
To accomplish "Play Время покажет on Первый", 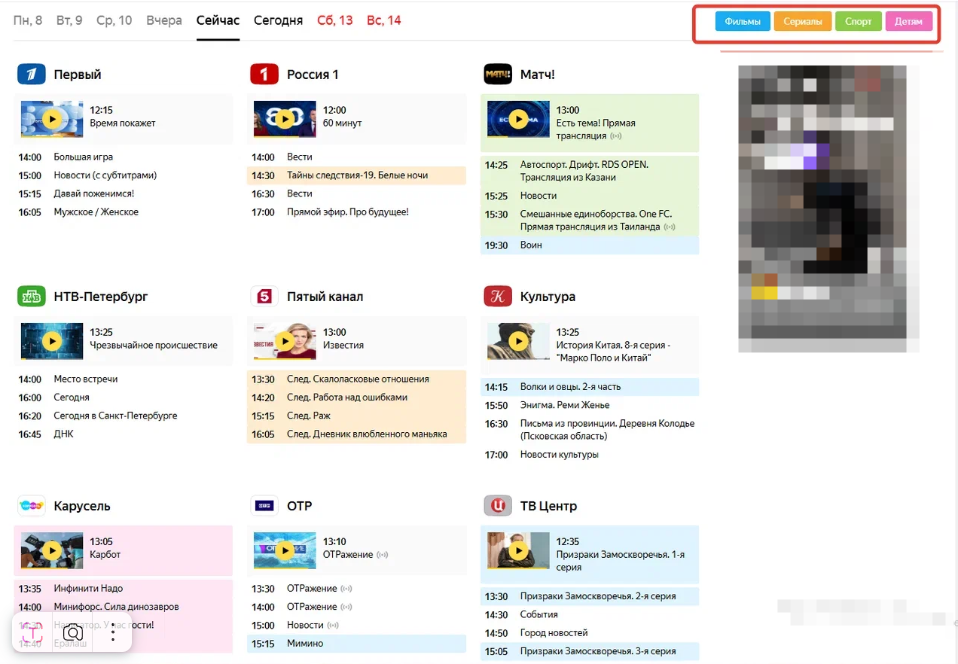I will tap(52, 119).
